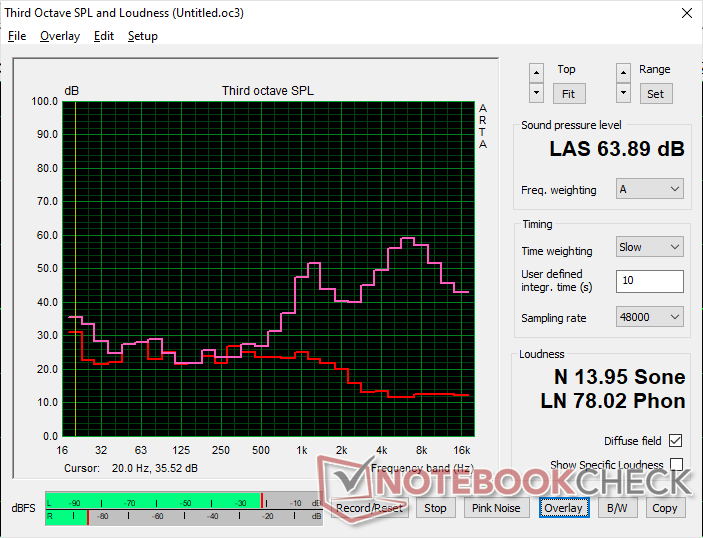Close the Third Octave SPL window
The width and height of the screenshot is (703, 538).
686,13
